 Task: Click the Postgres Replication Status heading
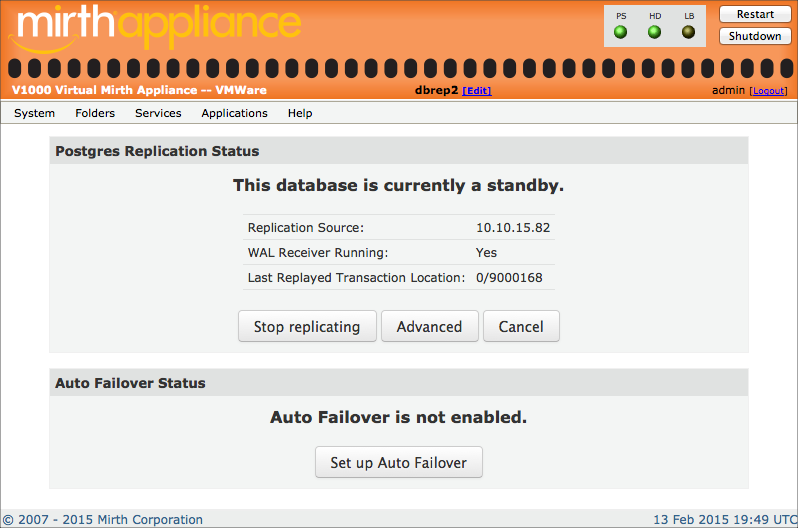[x=157, y=151]
